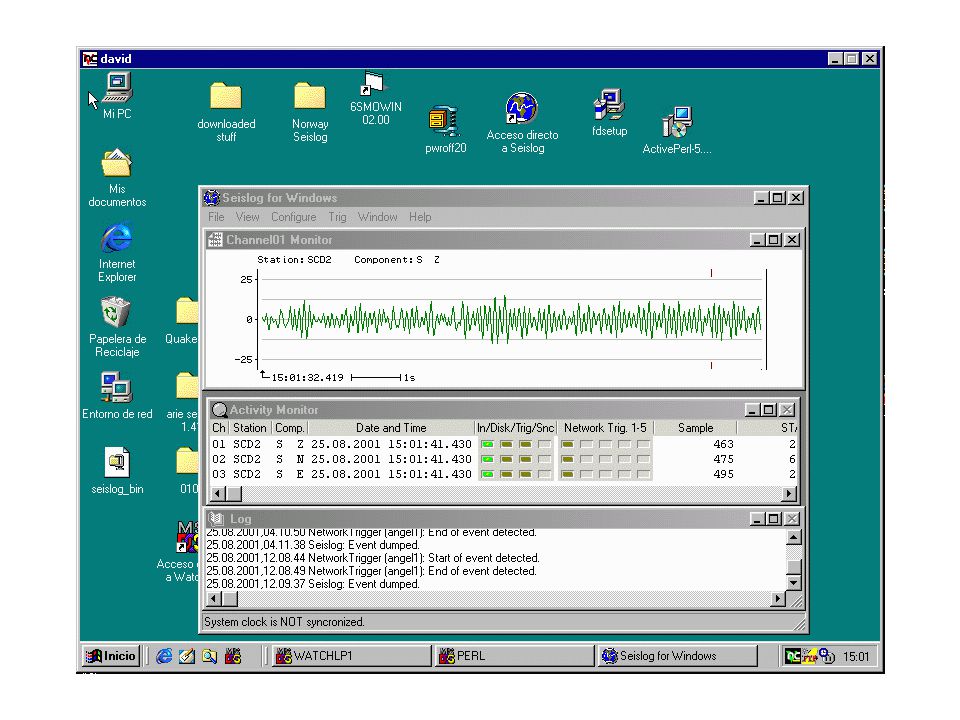Click the tray icon next to the clock

827,656
